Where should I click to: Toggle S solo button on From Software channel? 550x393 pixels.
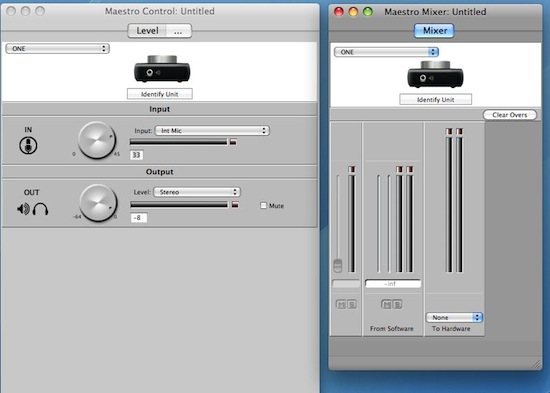tap(397, 304)
